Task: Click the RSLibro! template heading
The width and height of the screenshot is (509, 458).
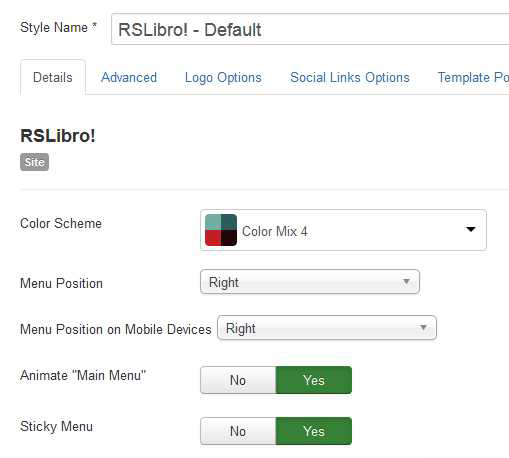Action: [x=58, y=136]
